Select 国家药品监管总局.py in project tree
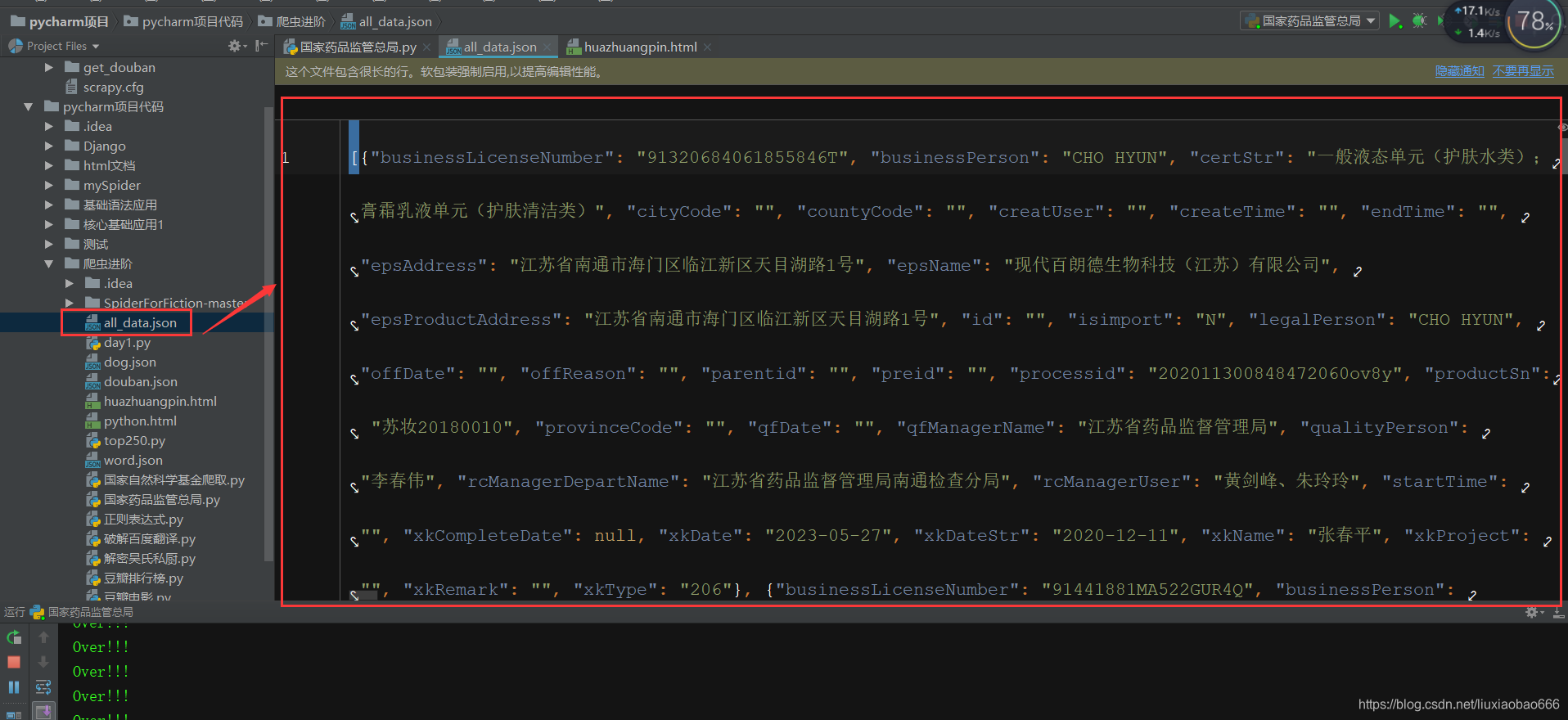This screenshot has height=720, width=1568. pyautogui.click(x=153, y=499)
